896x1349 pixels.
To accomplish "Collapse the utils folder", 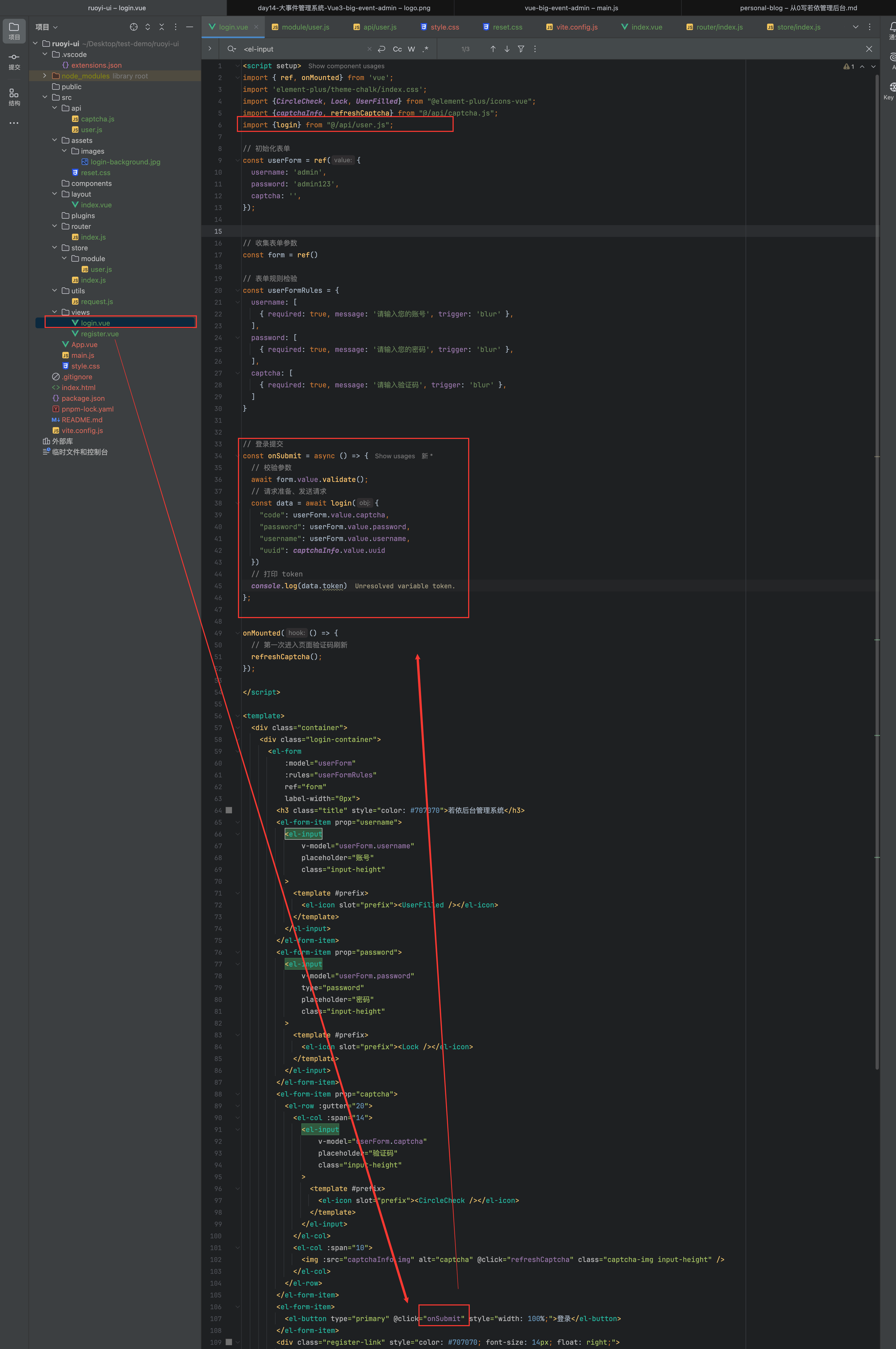I will point(55,290).
